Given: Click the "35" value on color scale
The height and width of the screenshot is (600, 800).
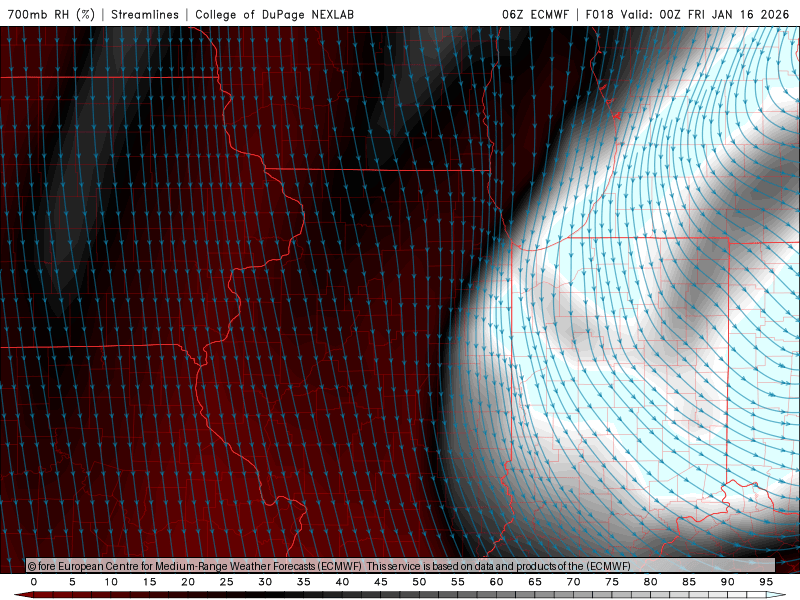Looking at the screenshot, I should click(x=304, y=582).
